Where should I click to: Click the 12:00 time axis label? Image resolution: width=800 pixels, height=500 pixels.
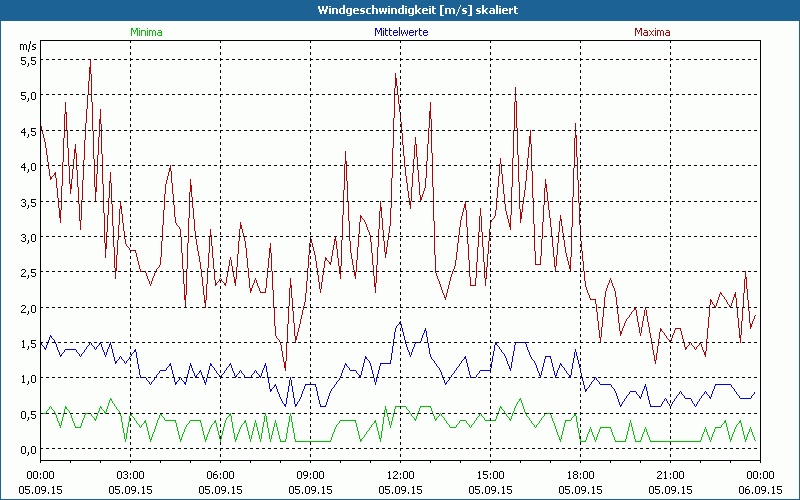(400, 475)
